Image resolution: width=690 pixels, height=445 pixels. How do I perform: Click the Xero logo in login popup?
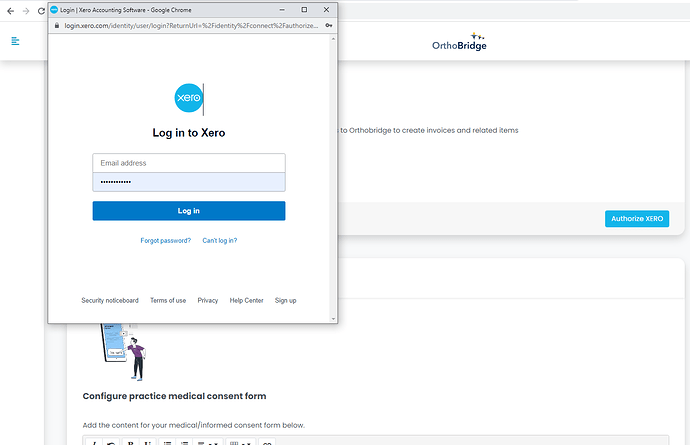point(189,98)
